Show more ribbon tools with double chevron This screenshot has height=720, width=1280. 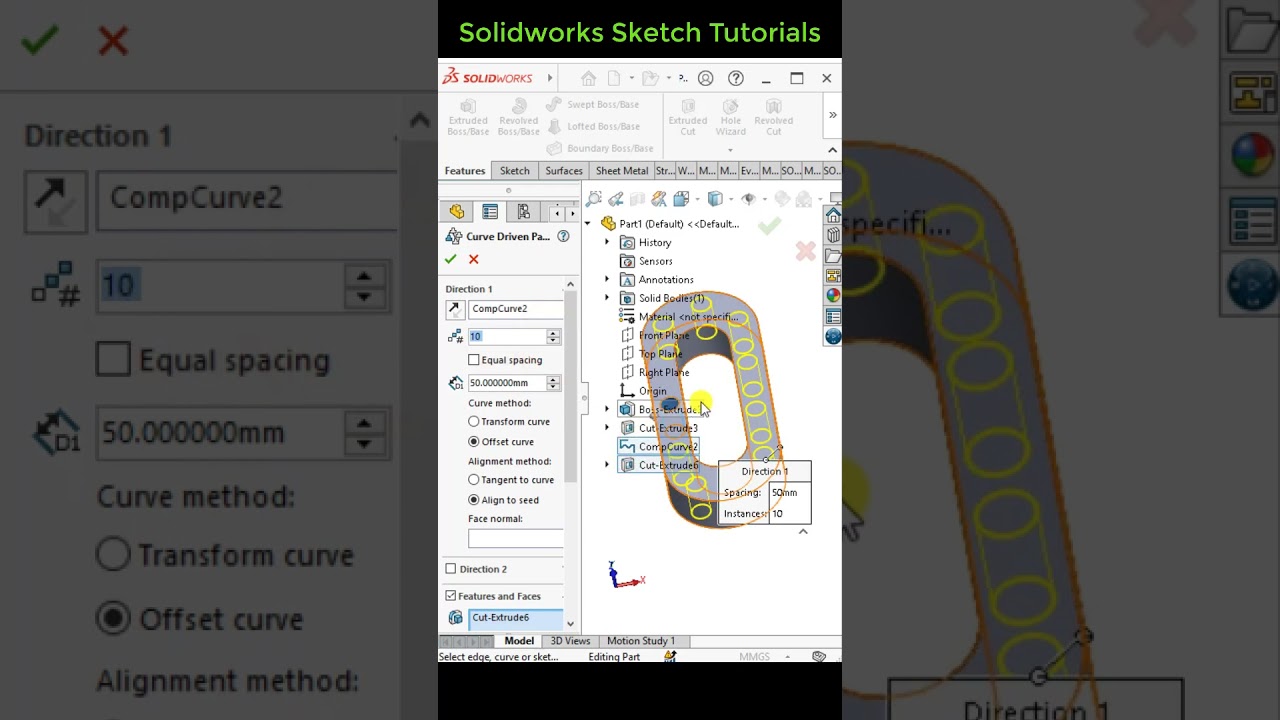832,115
